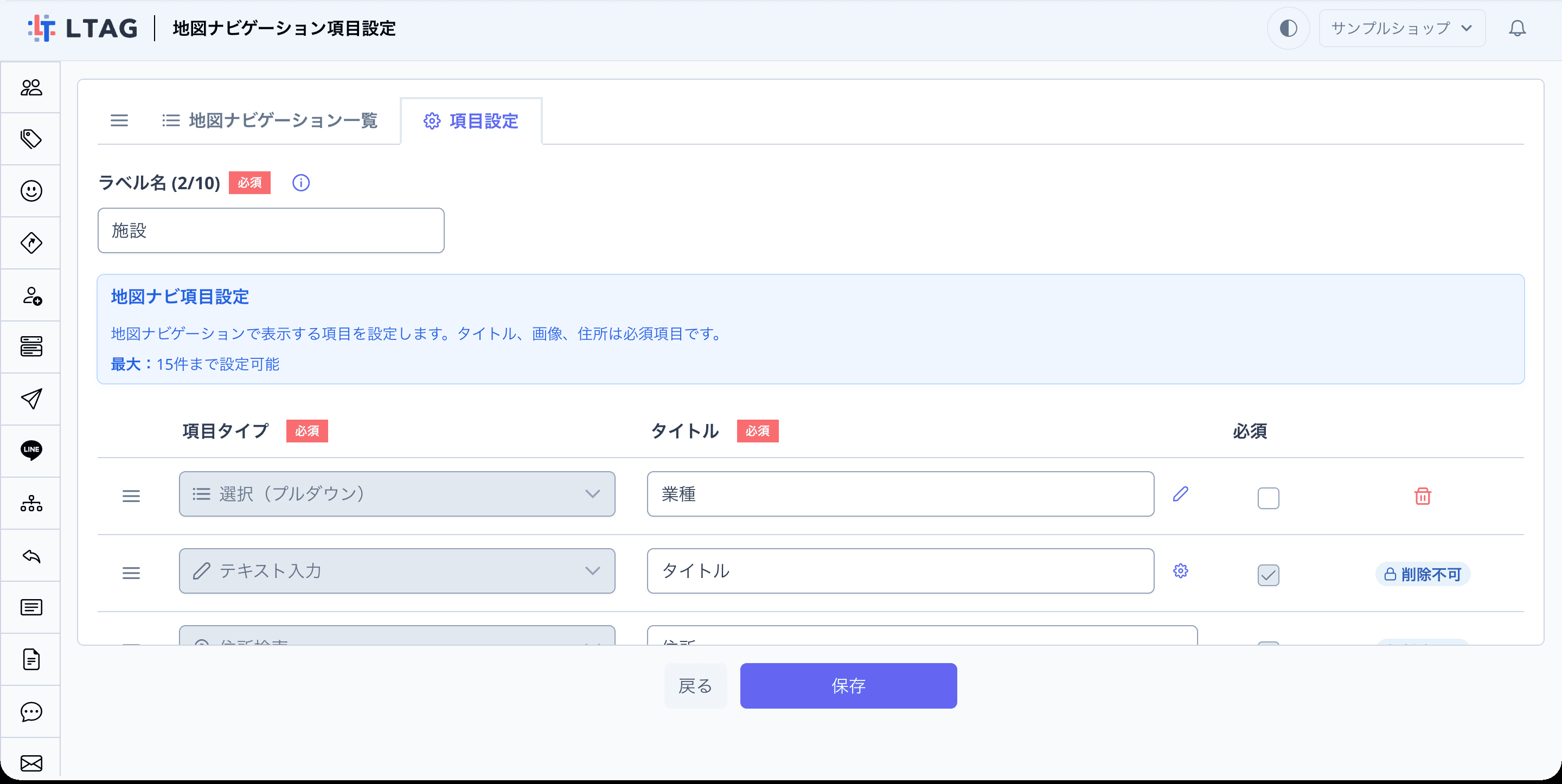Open the notification bell
Screen dimensions: 1562x784
point(1516,29)
